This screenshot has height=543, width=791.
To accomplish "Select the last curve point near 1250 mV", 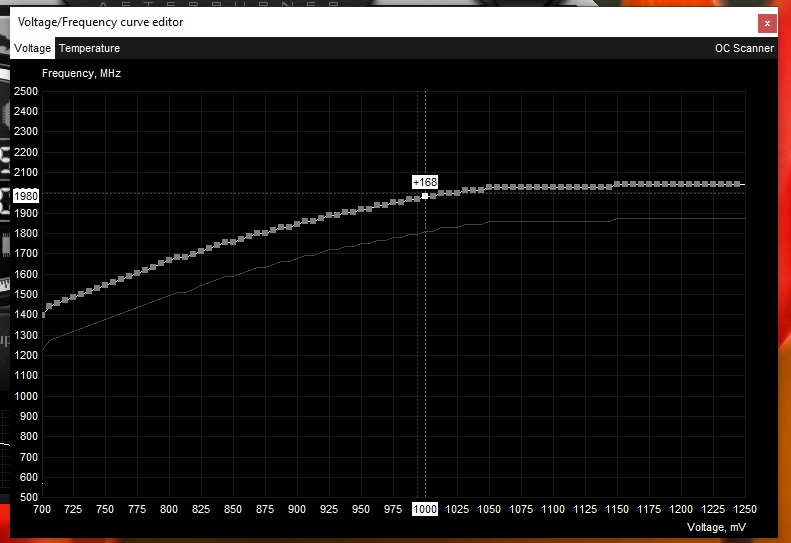I will 737,184.
